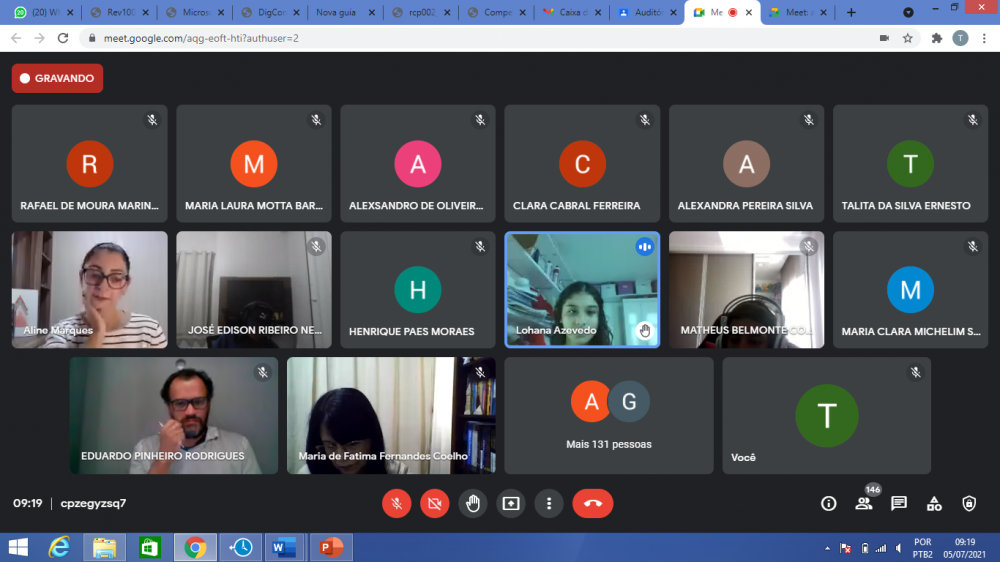Open the 'Mais 131 pessoas' tile

608,415
